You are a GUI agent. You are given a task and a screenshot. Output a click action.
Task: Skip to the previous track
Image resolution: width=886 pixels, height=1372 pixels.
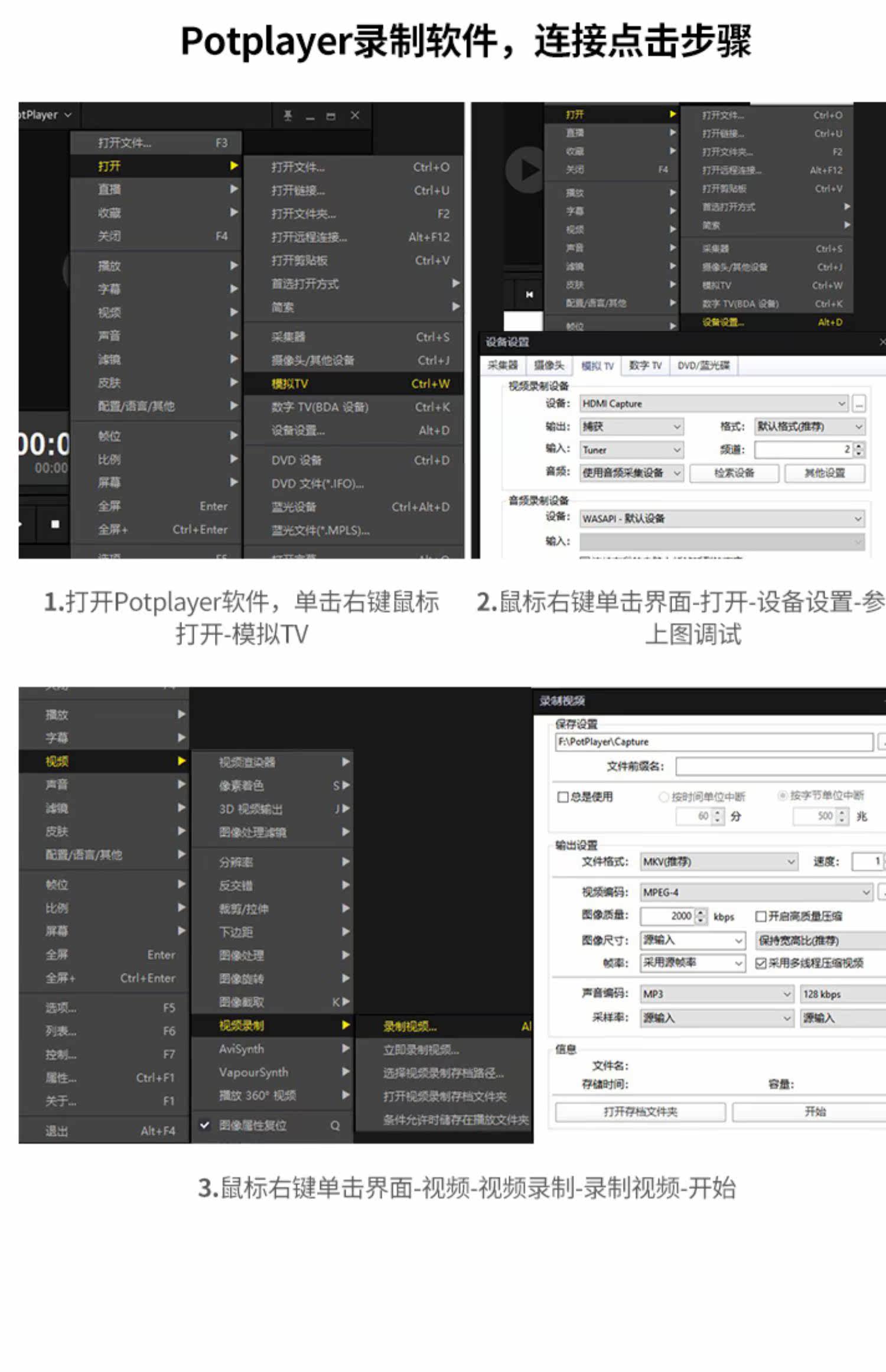pos(529,294)
